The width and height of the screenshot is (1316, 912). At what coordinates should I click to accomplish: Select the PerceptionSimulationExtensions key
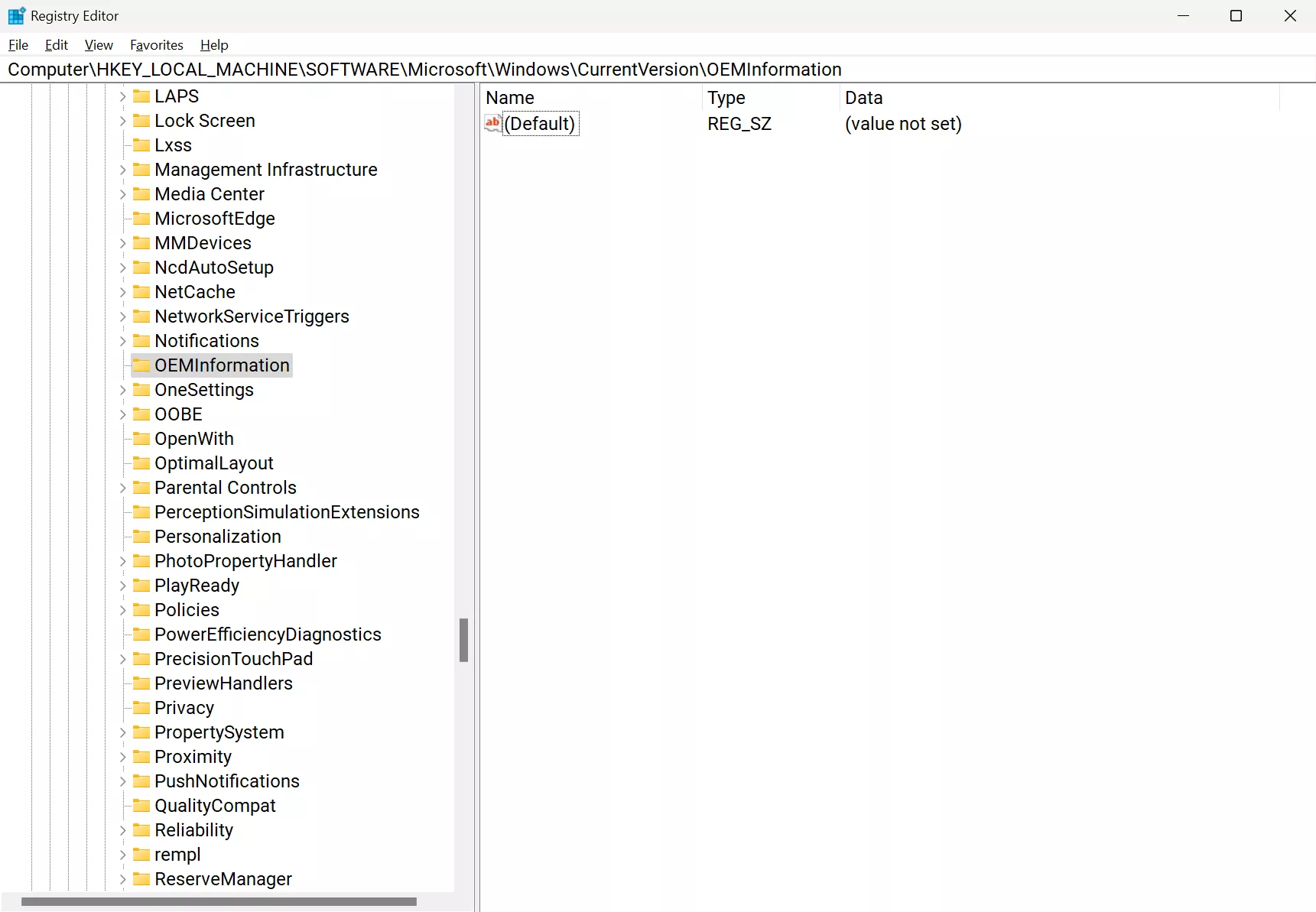tap(287, 512)
